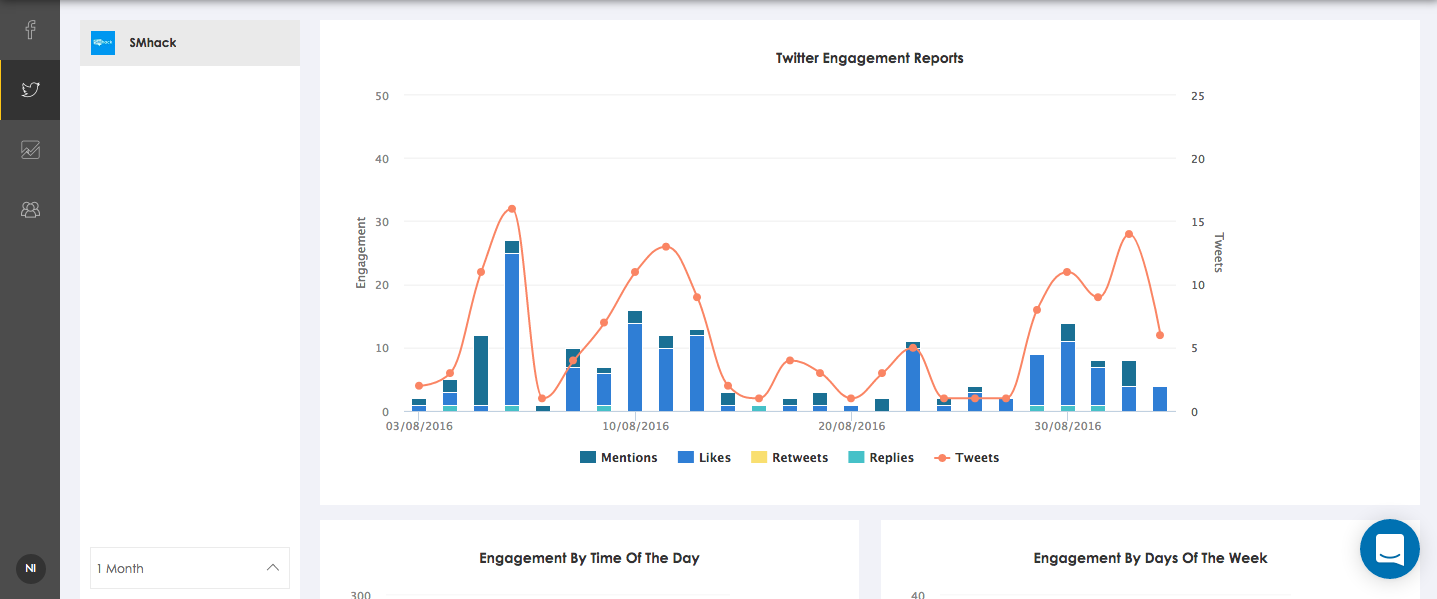This screenshot has height=599, width=1437.
Task: Open the Facebook section in sidebar
Action: [30, 30]
